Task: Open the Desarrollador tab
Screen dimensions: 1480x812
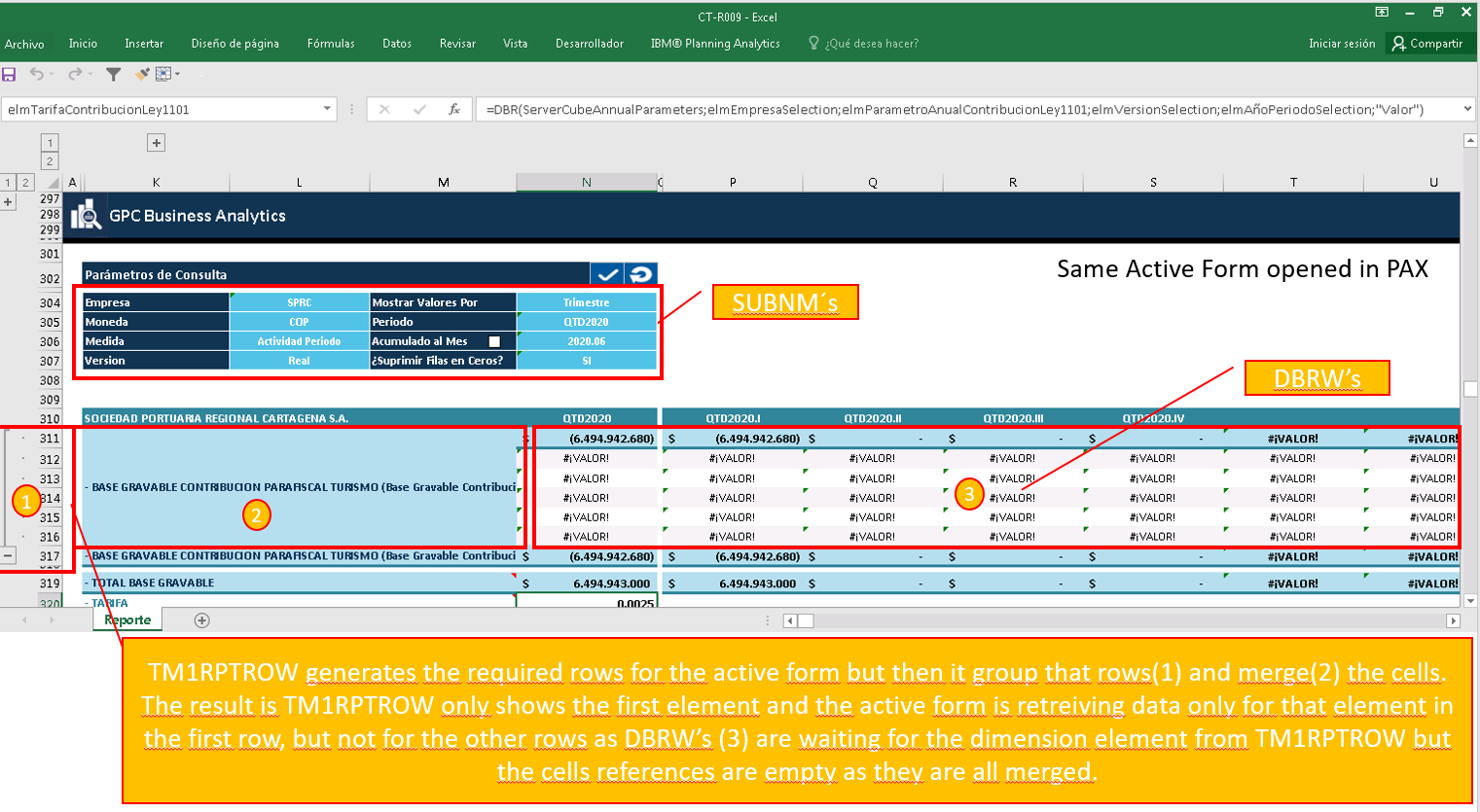Action: tap(590, 44)
